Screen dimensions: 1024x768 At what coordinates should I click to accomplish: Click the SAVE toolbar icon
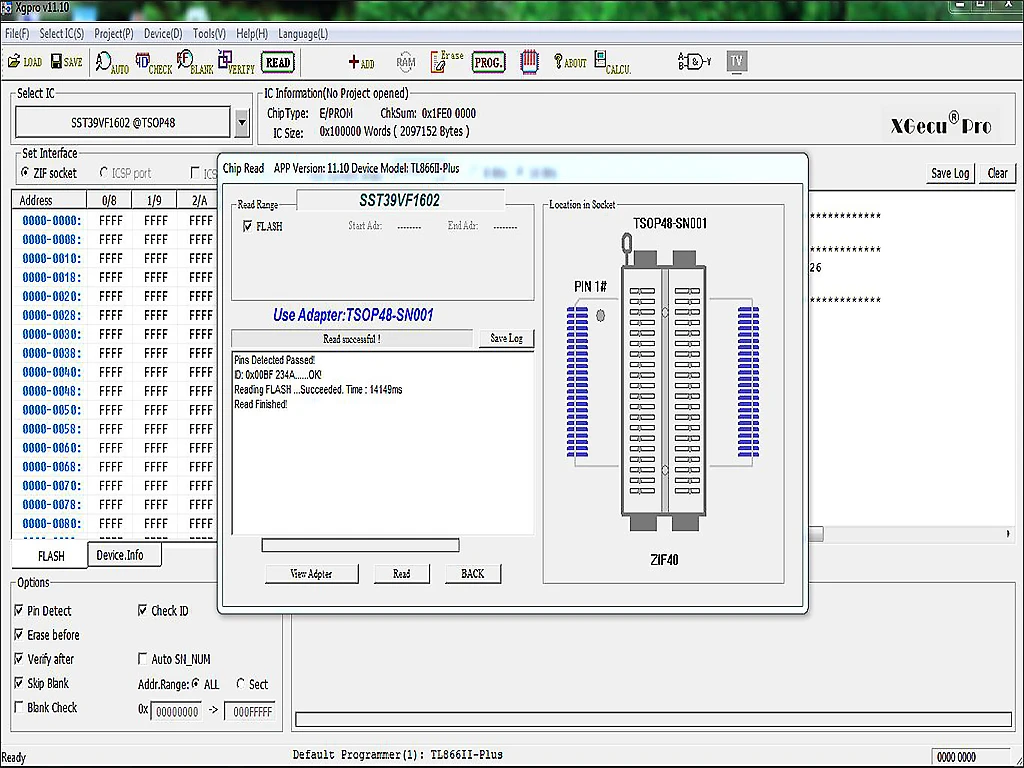click(x=65, y=62)
